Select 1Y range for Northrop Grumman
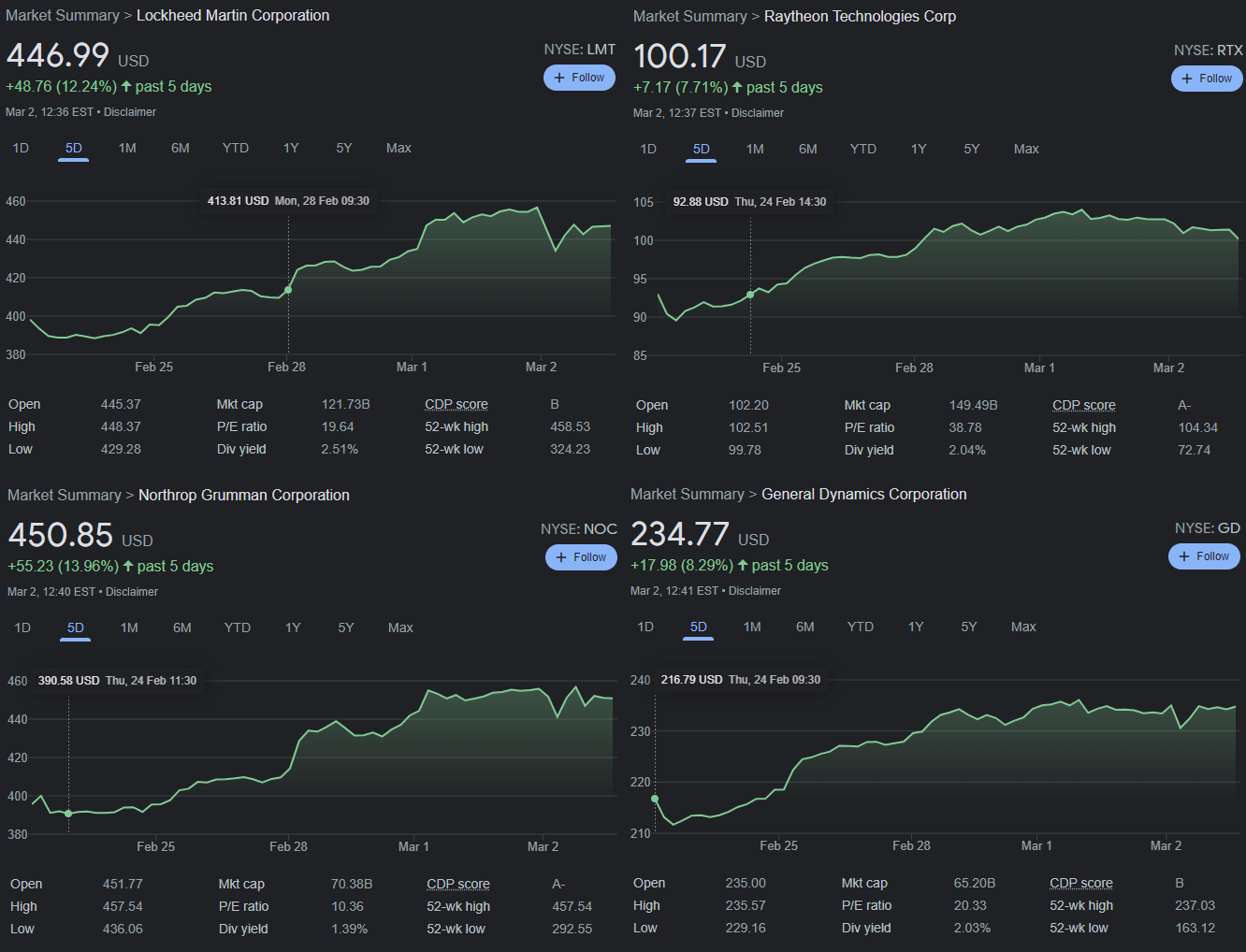The width and height of the screenshot is (1246, 952). (x=293, y=627)
